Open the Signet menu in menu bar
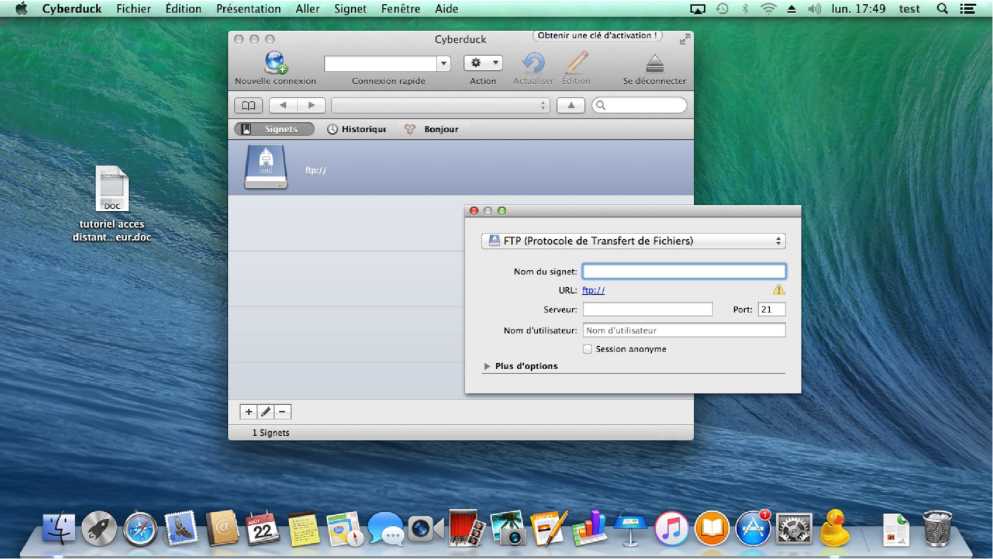The width and height of the screenshot is (993, 559). tap(350, 9)
